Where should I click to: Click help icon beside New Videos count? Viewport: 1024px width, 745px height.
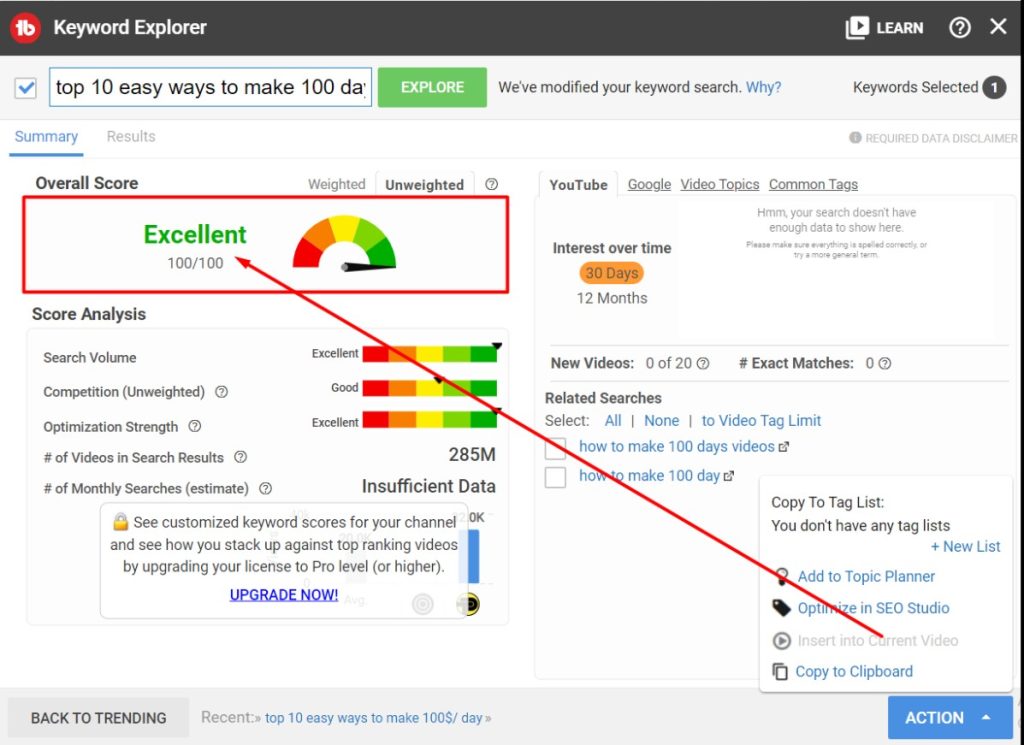click(x=703, y=364)
